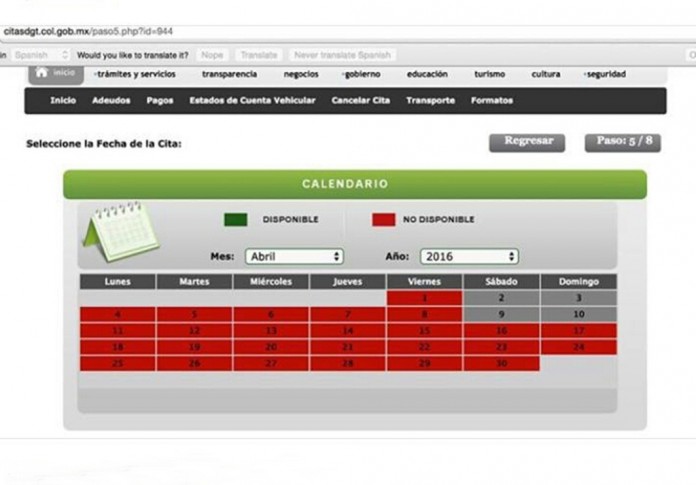Open the Año dropdown showing 2016
This screenshot has height=485, width=696.
[x=469, y=256]
